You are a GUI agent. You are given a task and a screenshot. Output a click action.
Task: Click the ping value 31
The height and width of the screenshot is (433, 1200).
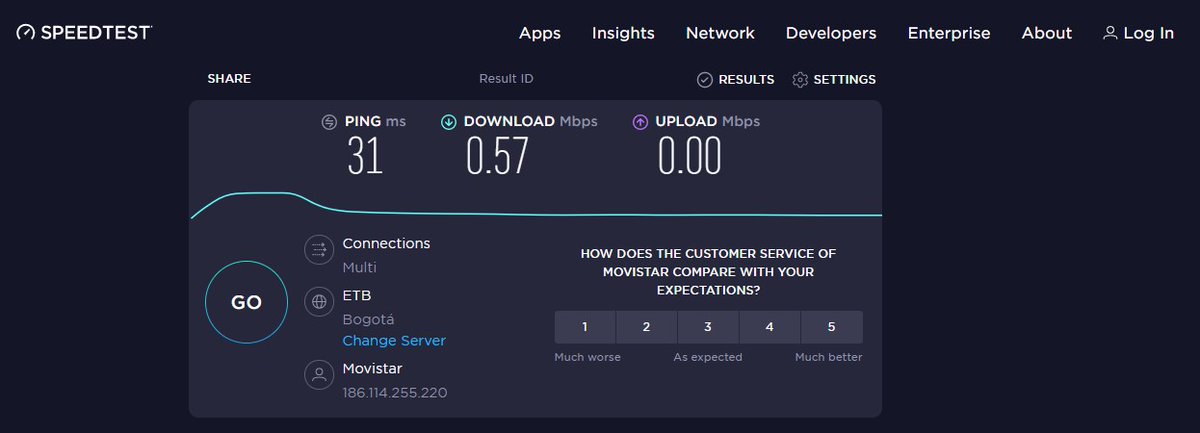point(365,156)
